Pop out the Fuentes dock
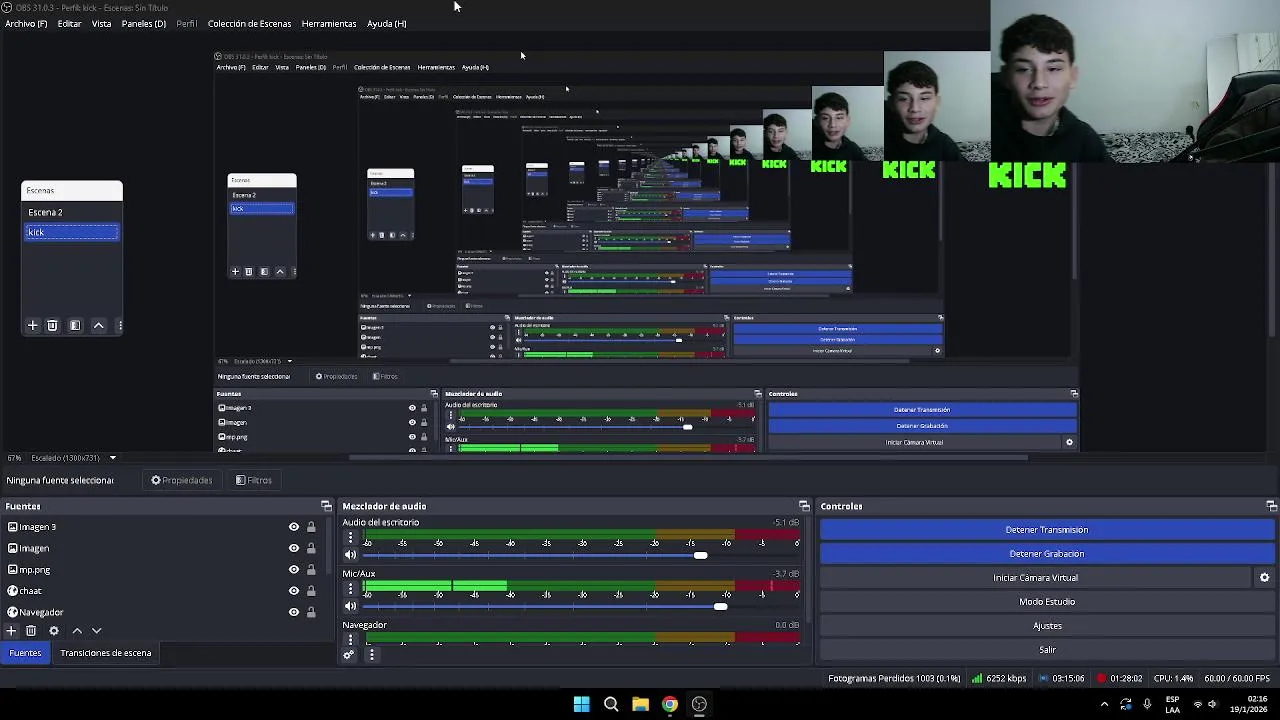The height and width of the screenshot is (720, 1280). click(326, 506)
